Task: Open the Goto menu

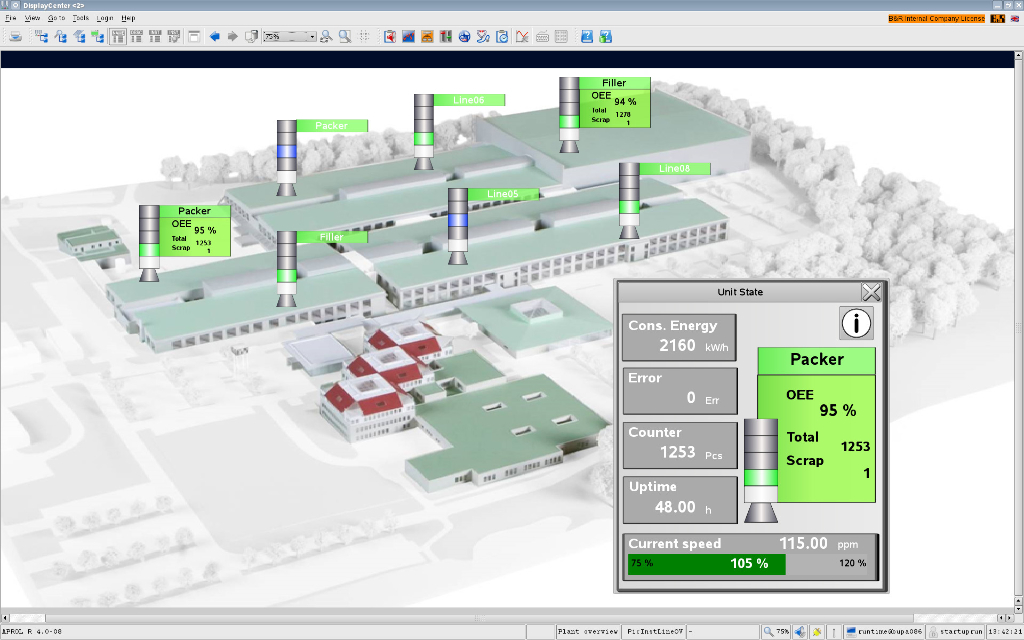Action: point(56,18)
